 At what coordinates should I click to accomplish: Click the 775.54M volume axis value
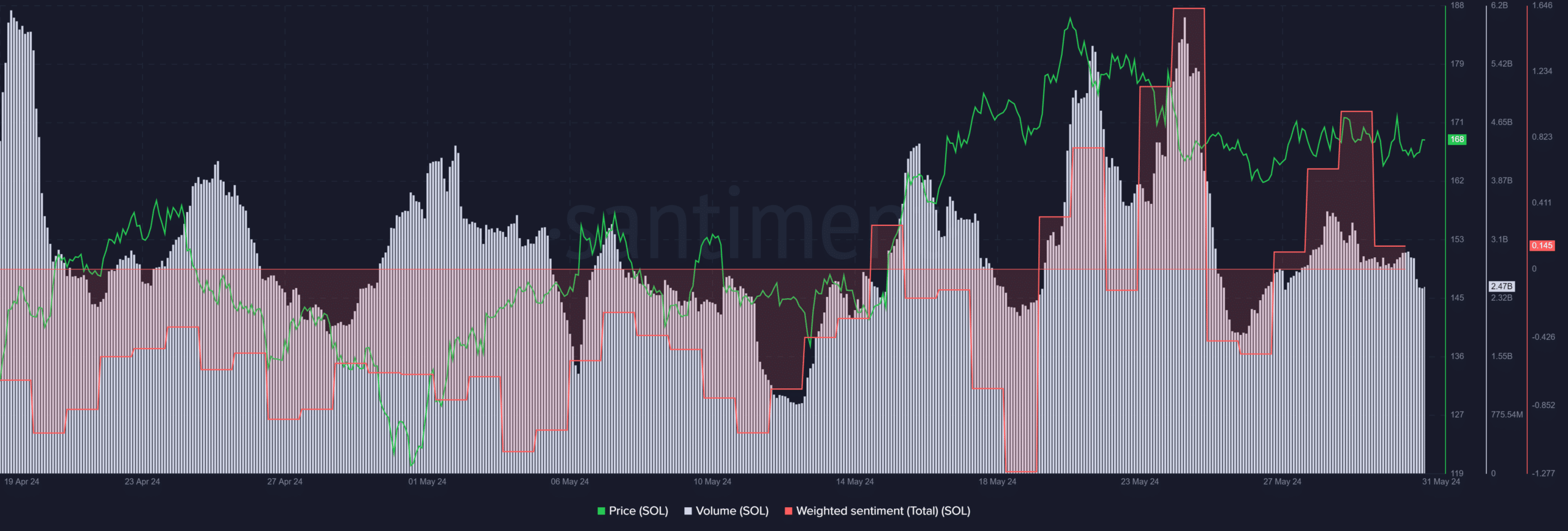click(1507, 415)
